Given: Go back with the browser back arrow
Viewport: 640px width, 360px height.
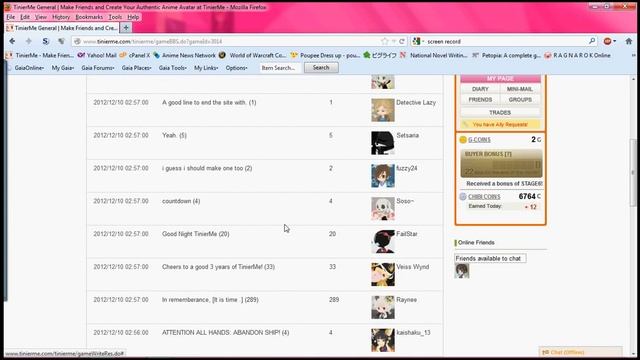Looking at the screenshot, I should tap(12, 41).
